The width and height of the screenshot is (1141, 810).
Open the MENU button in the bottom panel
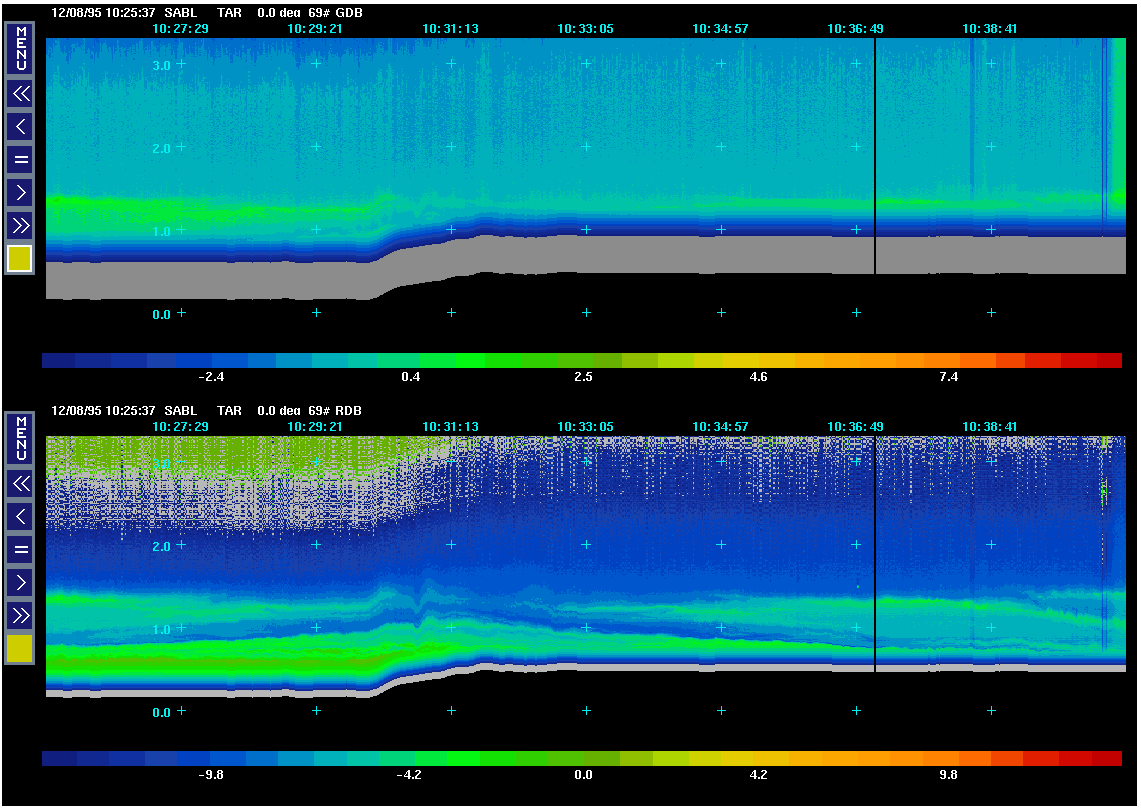[x=20, y=438]
